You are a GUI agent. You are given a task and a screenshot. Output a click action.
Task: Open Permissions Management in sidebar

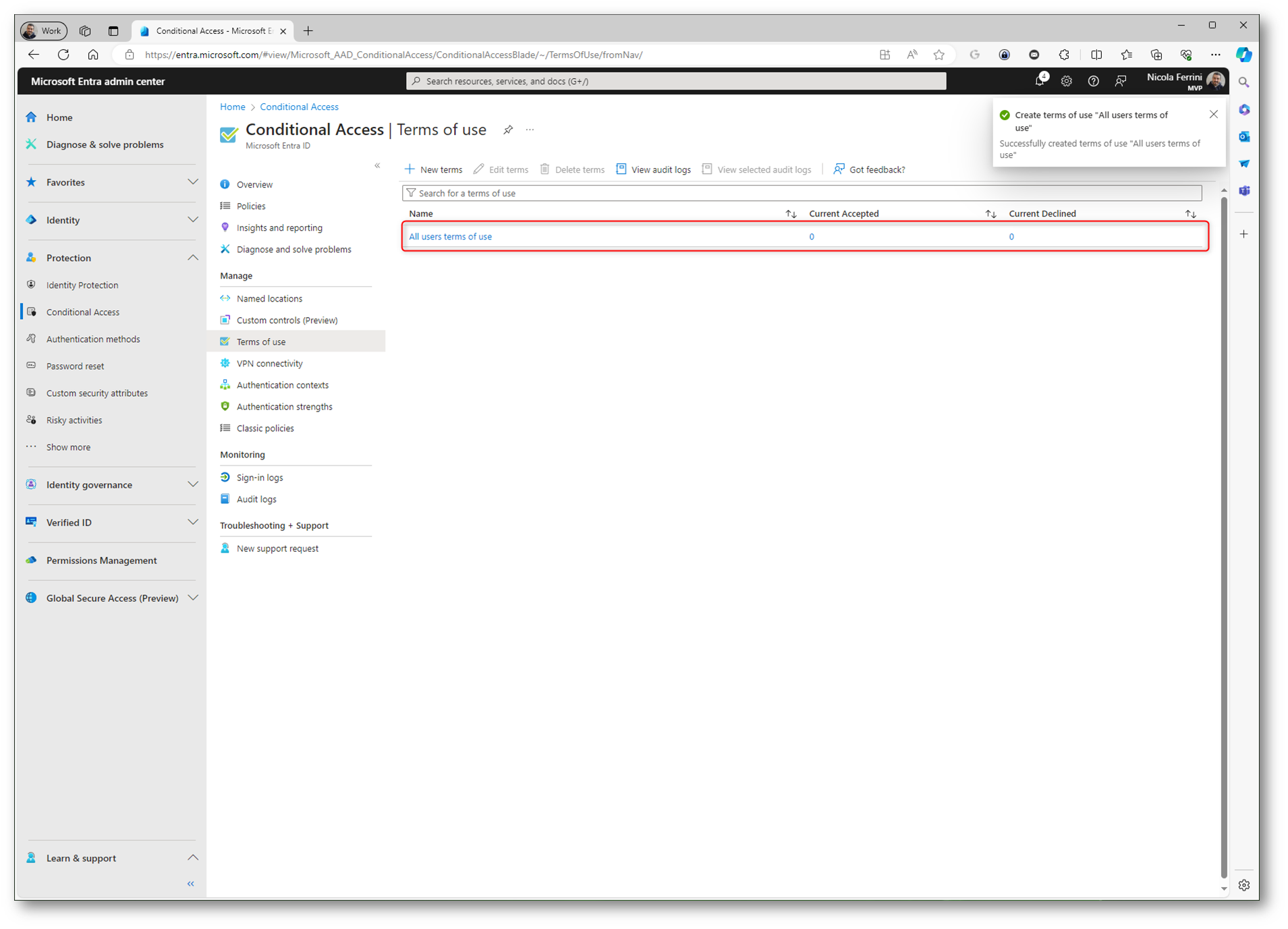[101, 561]
